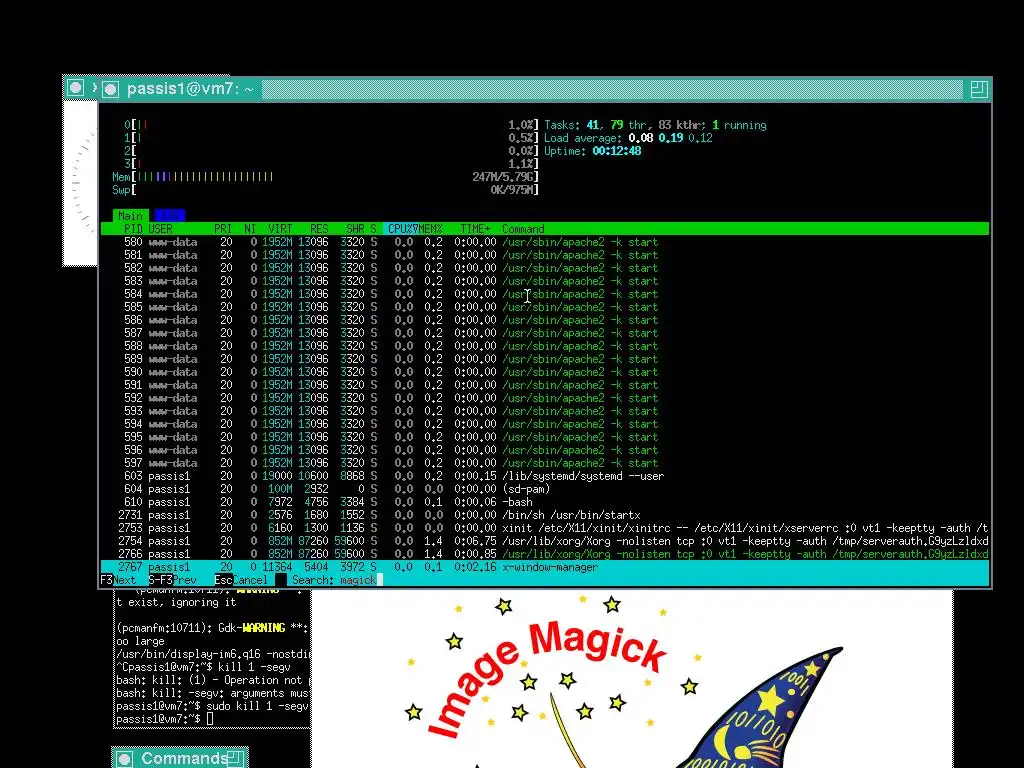Click F3 Next in the search bar
This screenshot has height=768, width=1024.
(119, 580)
